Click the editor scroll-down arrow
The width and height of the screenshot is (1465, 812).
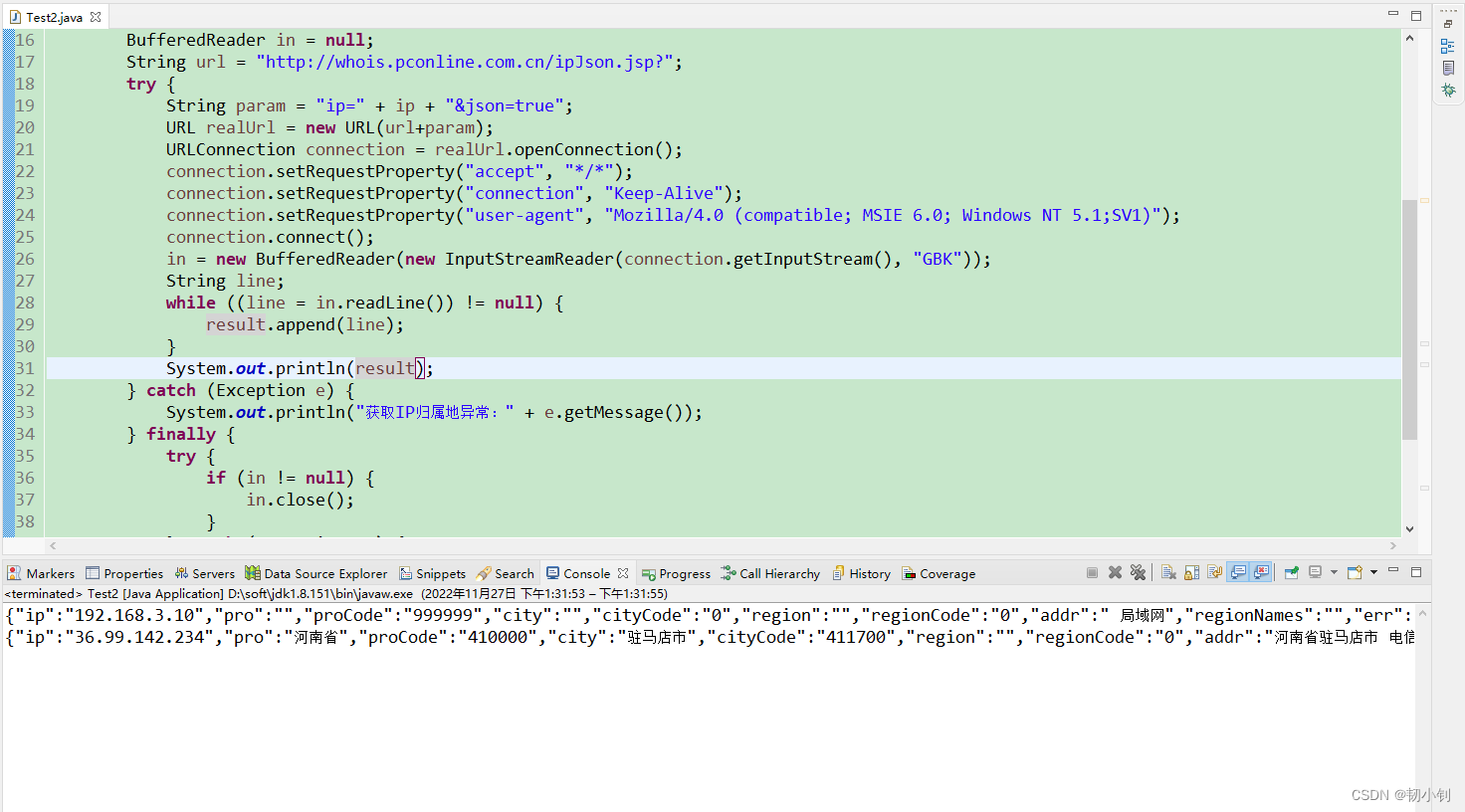(x=1409, y=529)
